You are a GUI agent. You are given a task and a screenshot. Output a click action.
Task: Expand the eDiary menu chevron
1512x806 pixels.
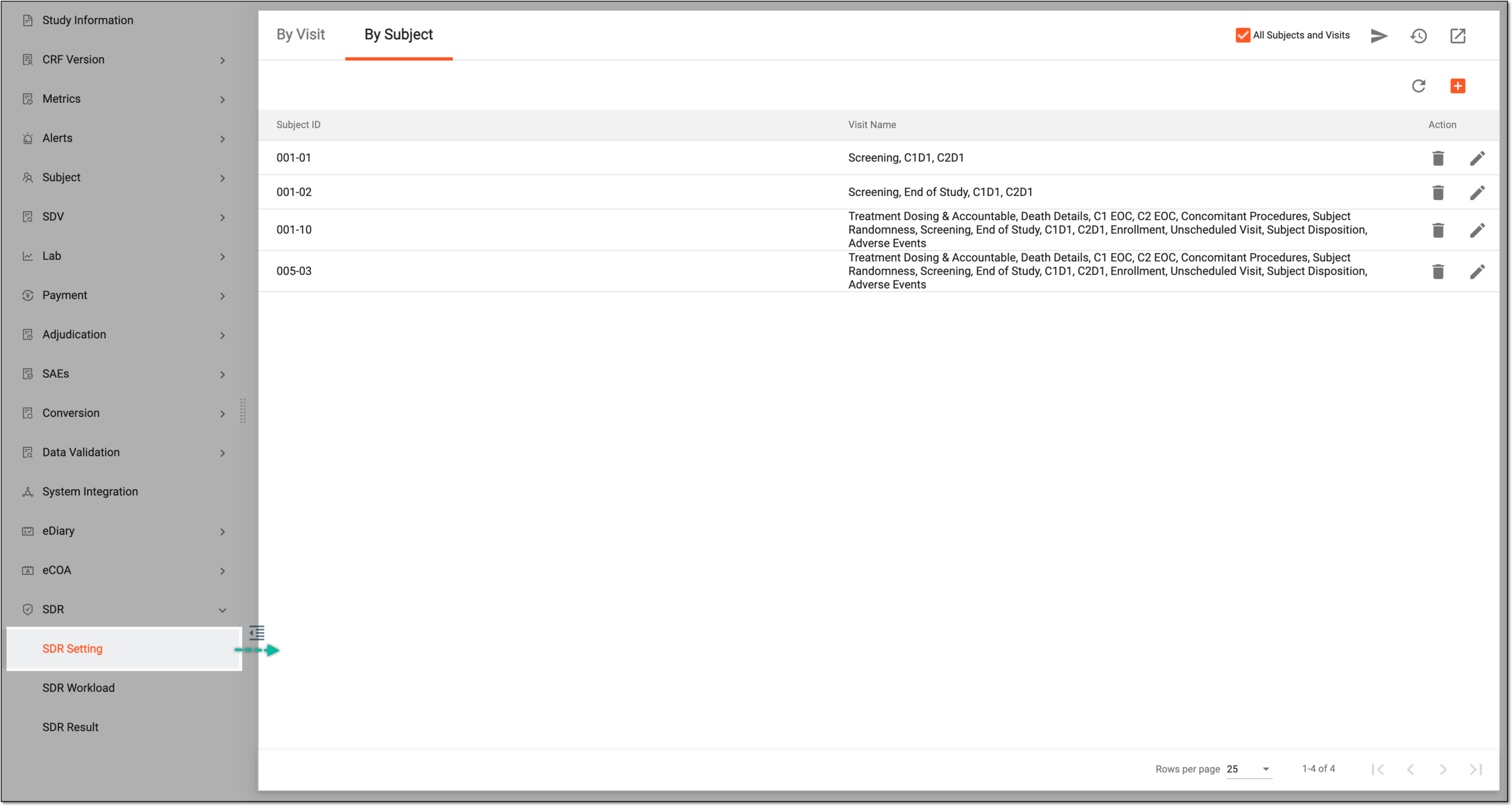point(223,531)
